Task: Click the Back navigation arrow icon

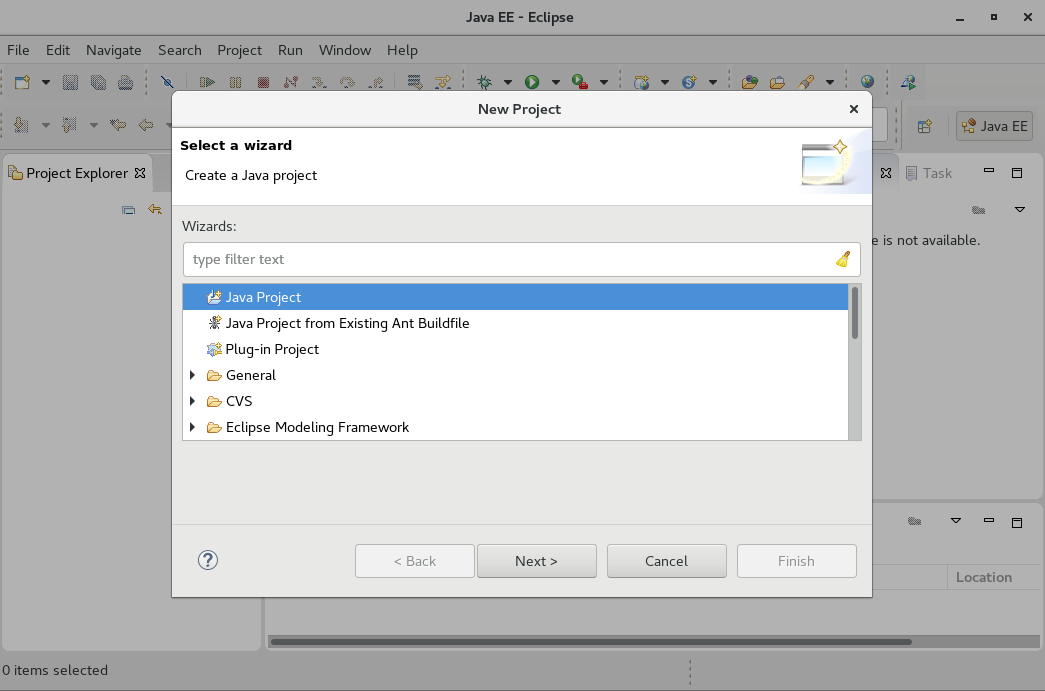Action: point(146,125)
